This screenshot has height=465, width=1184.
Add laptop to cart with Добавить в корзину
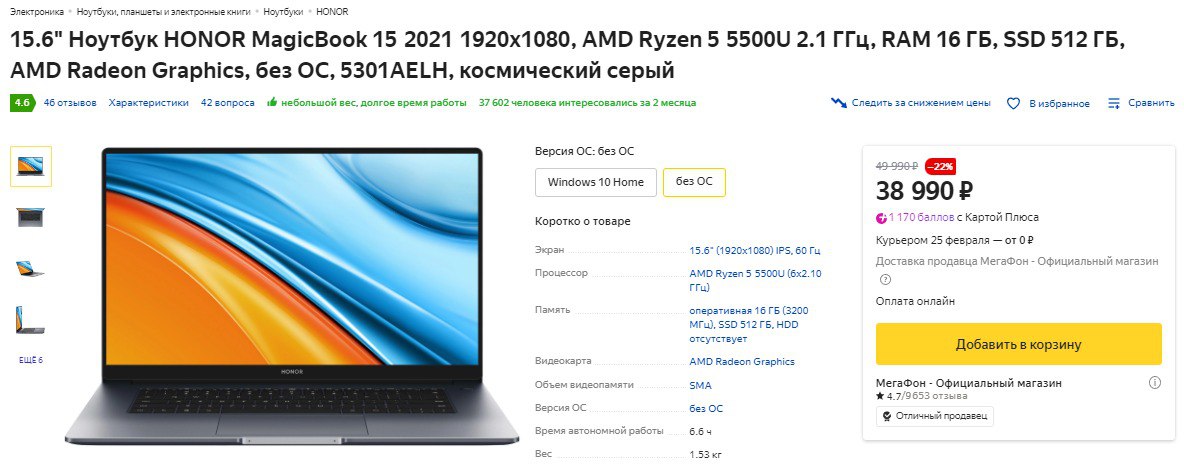1019,344
